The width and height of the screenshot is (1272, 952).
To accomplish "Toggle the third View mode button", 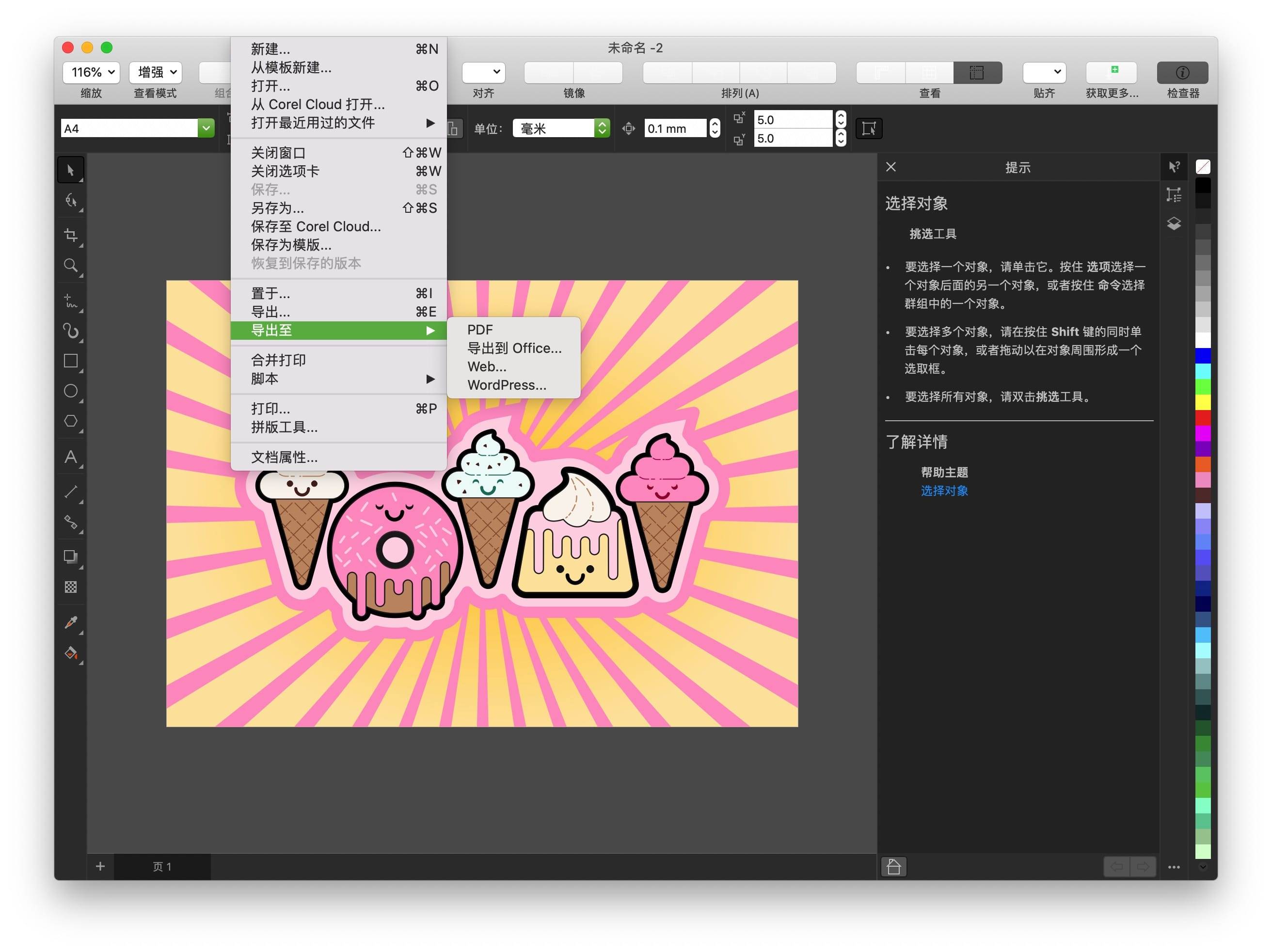I will coord(977,72).
